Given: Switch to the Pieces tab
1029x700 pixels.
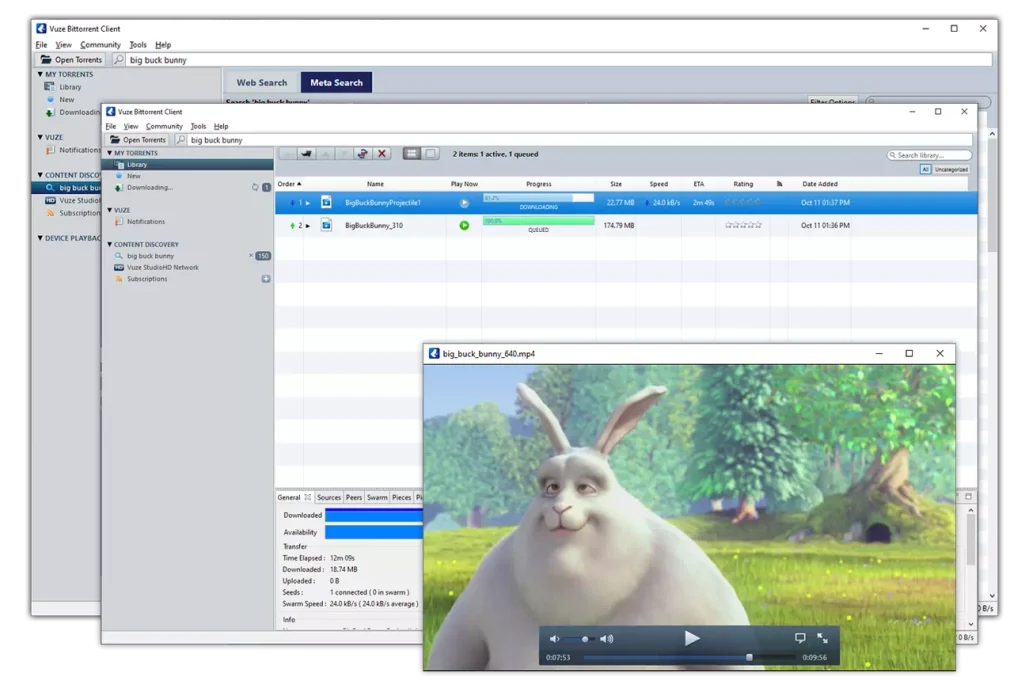Looking at the screenshot, I should [401, 497].
